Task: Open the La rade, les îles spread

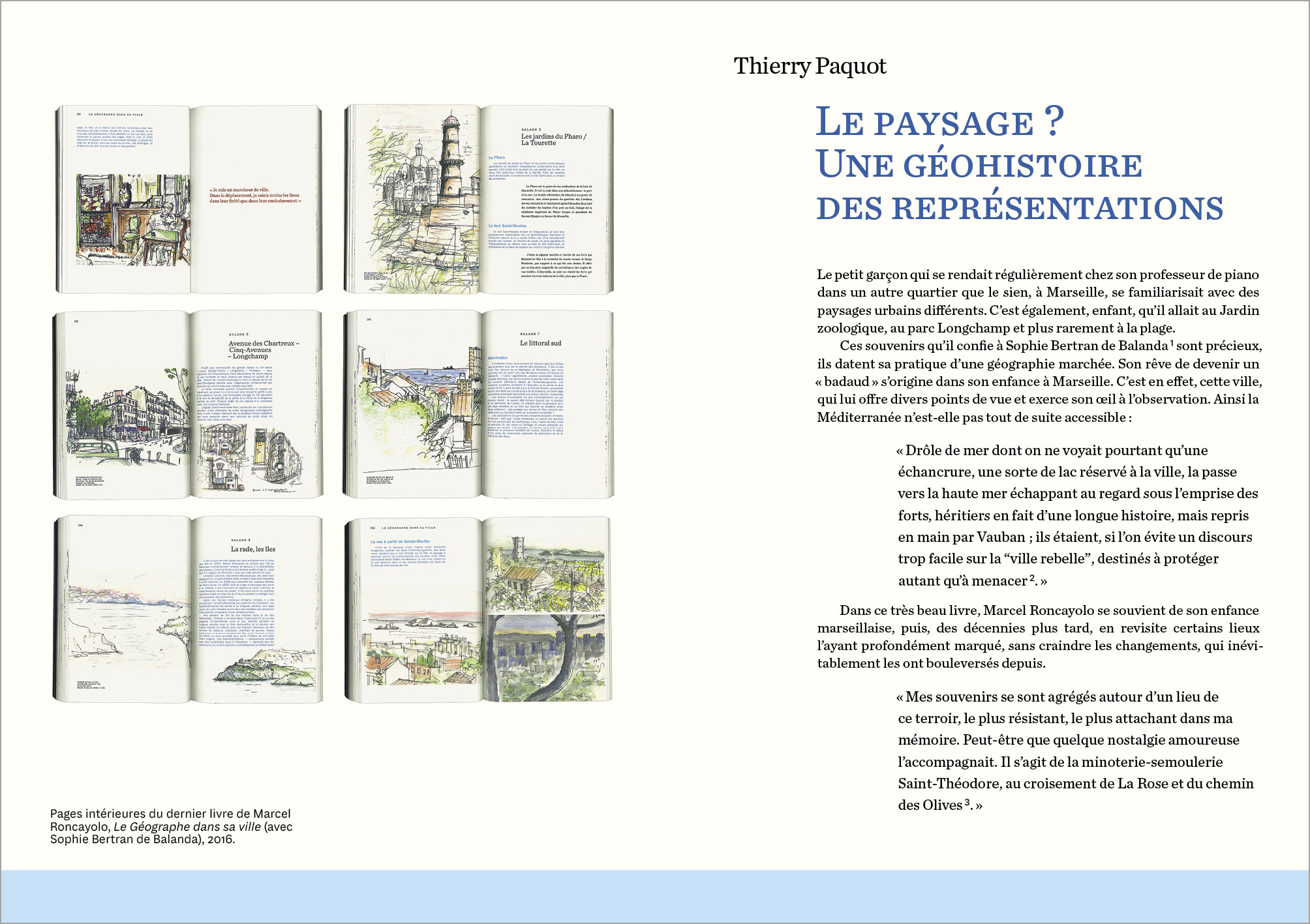Action: tap(189, 610)
